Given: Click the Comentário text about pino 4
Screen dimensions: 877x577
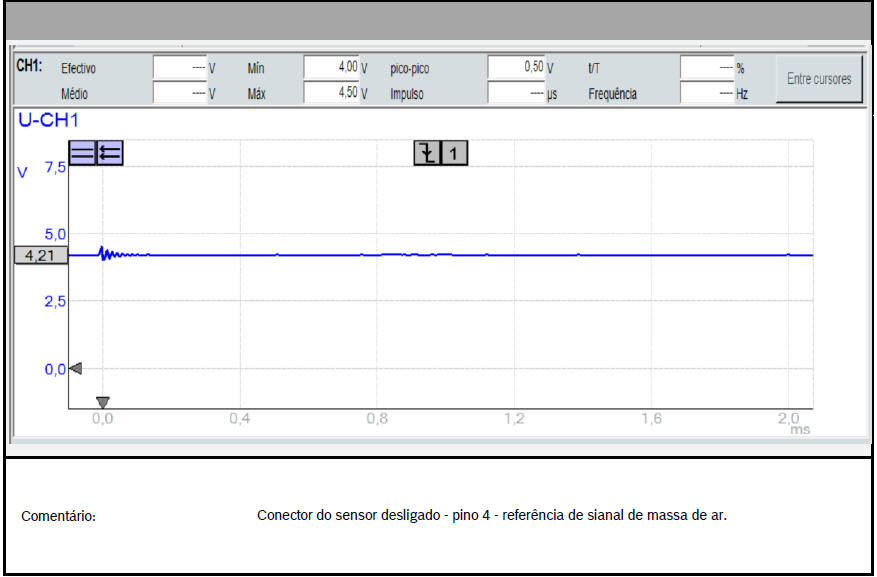Looking at the screenshot, I should click(x=491, y=516).
